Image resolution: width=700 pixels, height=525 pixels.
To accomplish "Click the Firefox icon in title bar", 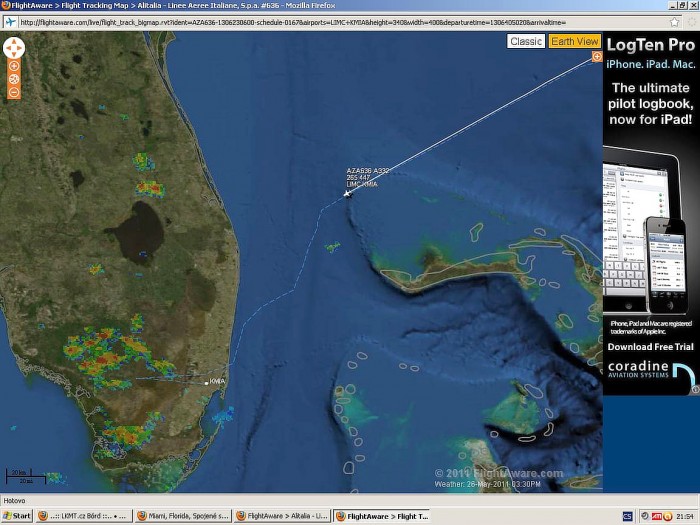I will 5,5.
